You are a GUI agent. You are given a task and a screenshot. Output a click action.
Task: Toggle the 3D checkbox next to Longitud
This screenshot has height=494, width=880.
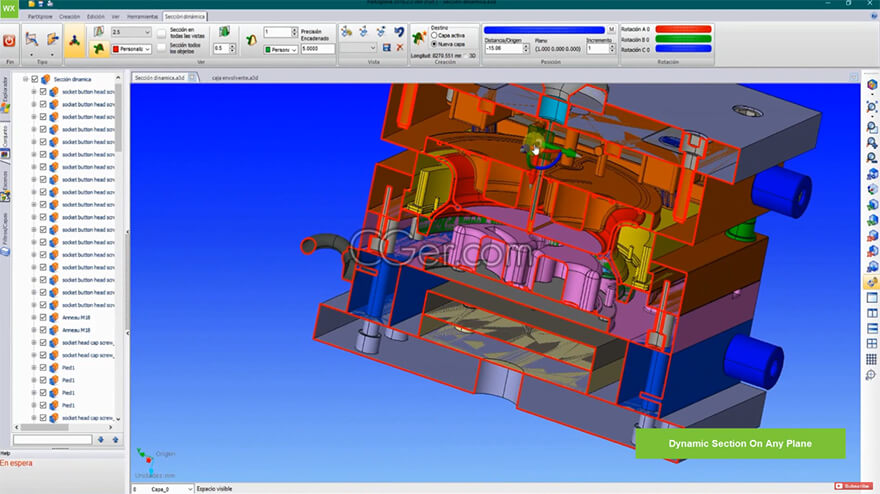pyautogui.click(x=465, y=56)
